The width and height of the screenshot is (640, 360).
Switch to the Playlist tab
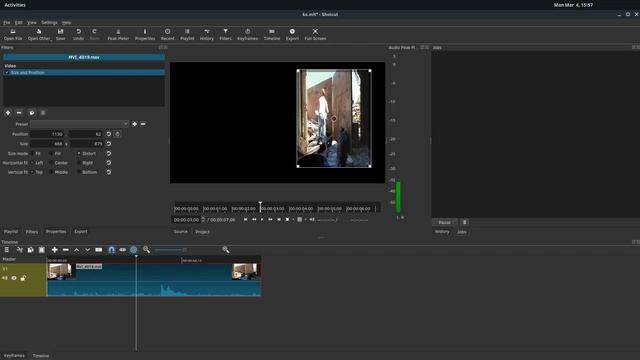[11, 231]
